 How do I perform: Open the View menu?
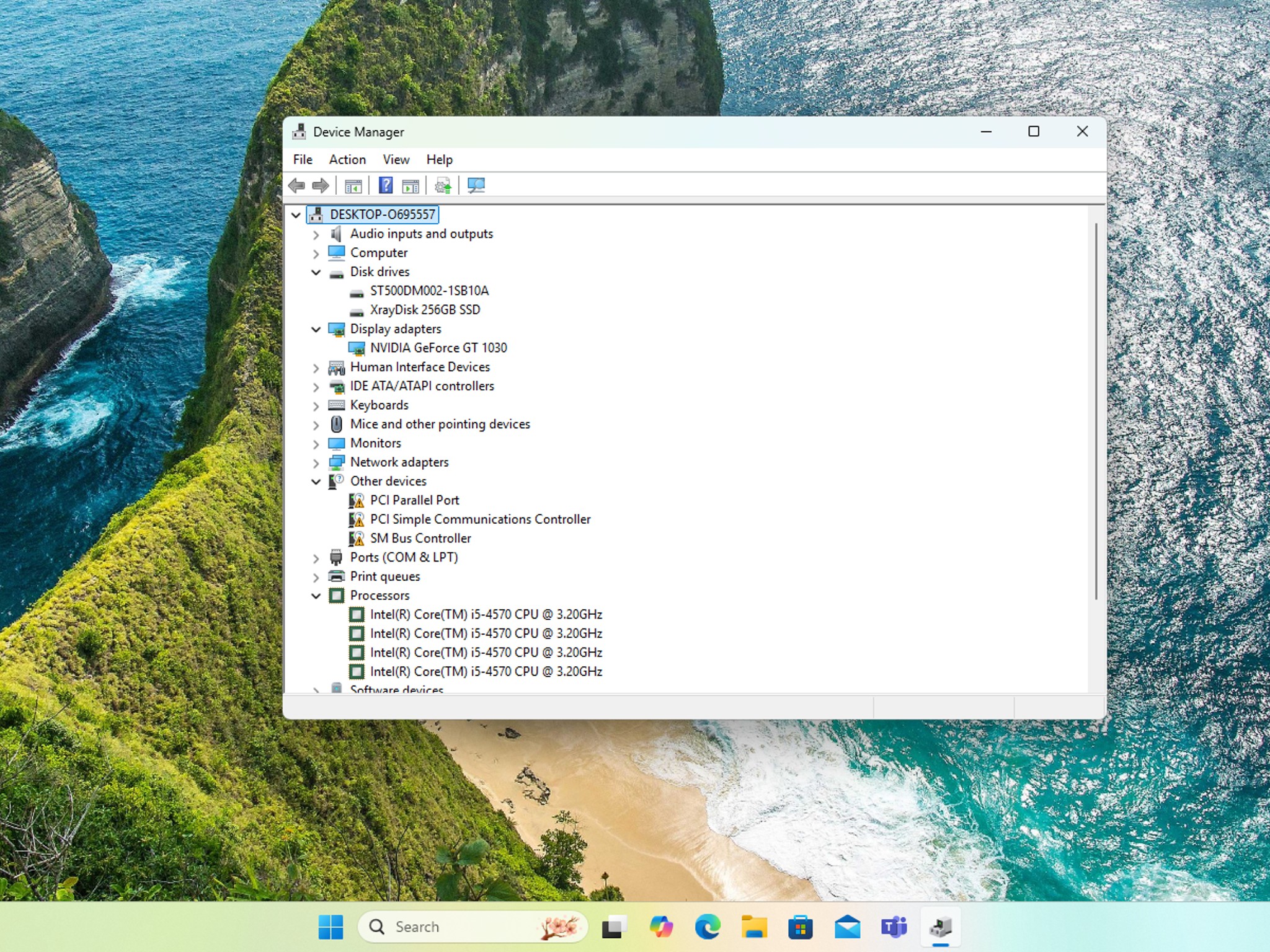click(x=396, y=159)
